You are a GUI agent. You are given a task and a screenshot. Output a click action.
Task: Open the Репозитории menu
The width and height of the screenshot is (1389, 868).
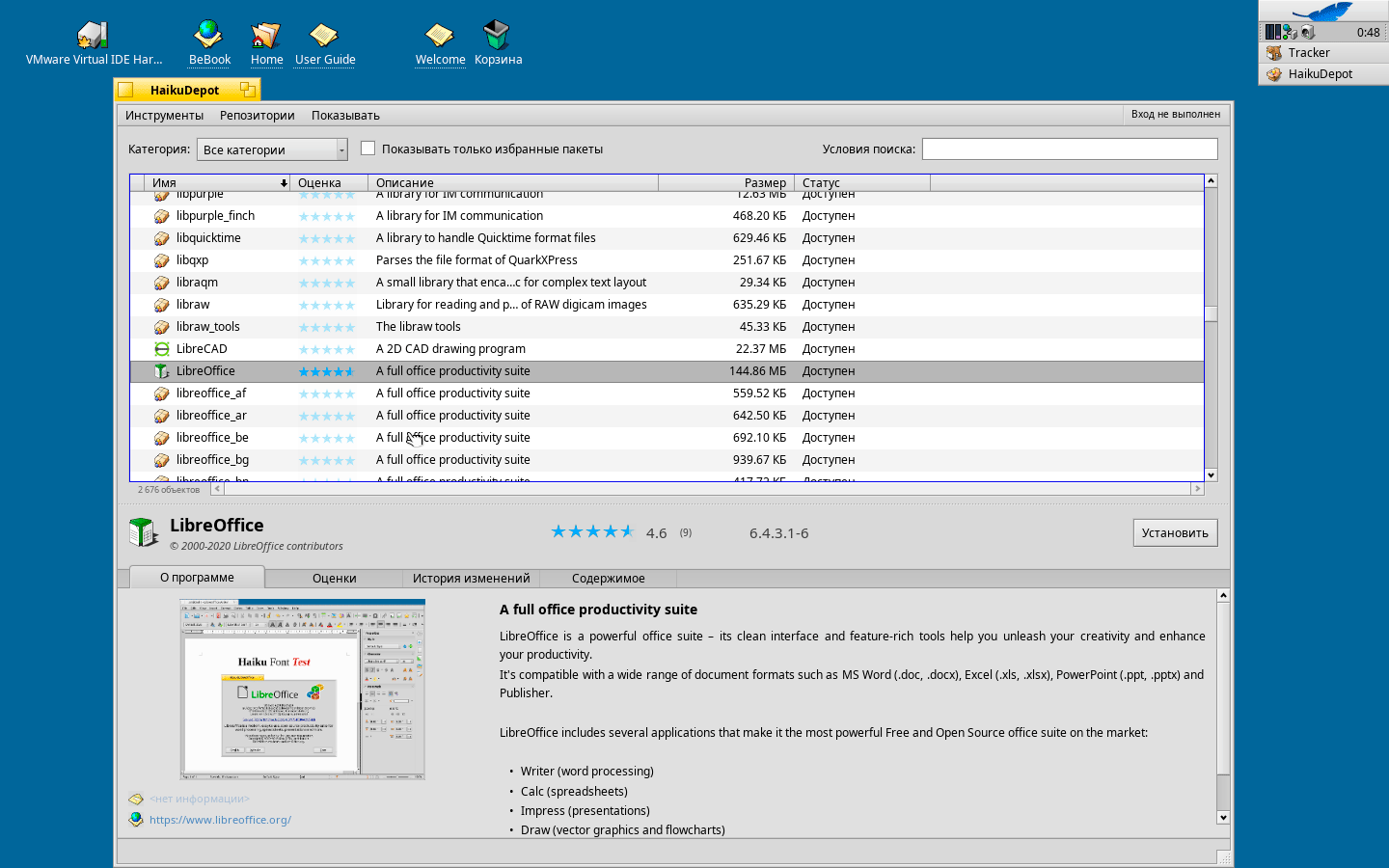257,116
